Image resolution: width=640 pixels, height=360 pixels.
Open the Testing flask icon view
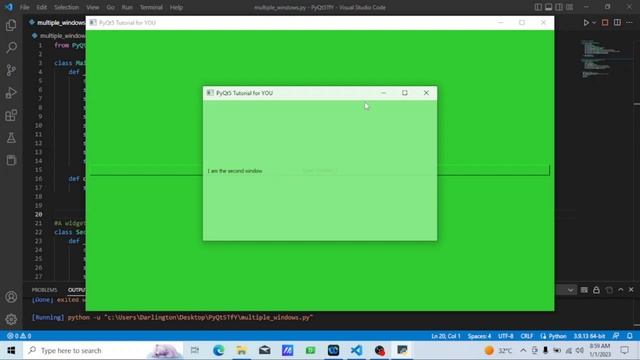[x=11, y=138]
